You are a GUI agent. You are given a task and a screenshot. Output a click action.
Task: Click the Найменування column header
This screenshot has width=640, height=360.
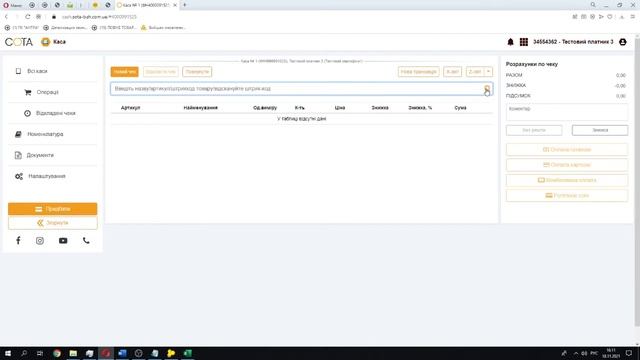[x=200, y=108]
